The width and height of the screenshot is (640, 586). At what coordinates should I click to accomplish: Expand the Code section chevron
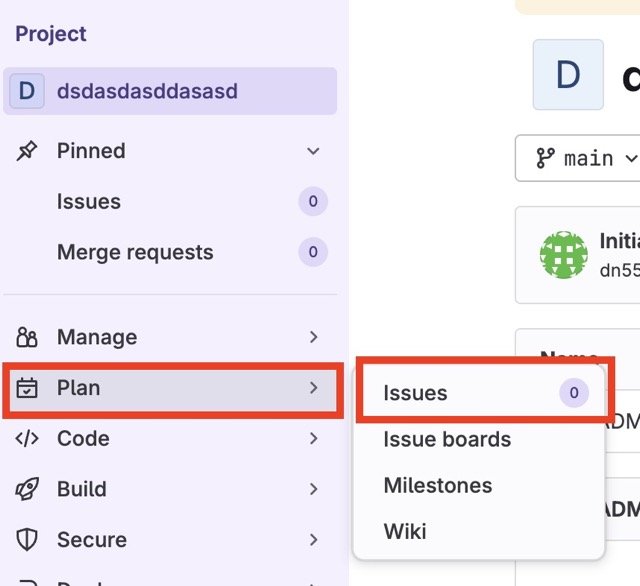(x=313, y=438)
